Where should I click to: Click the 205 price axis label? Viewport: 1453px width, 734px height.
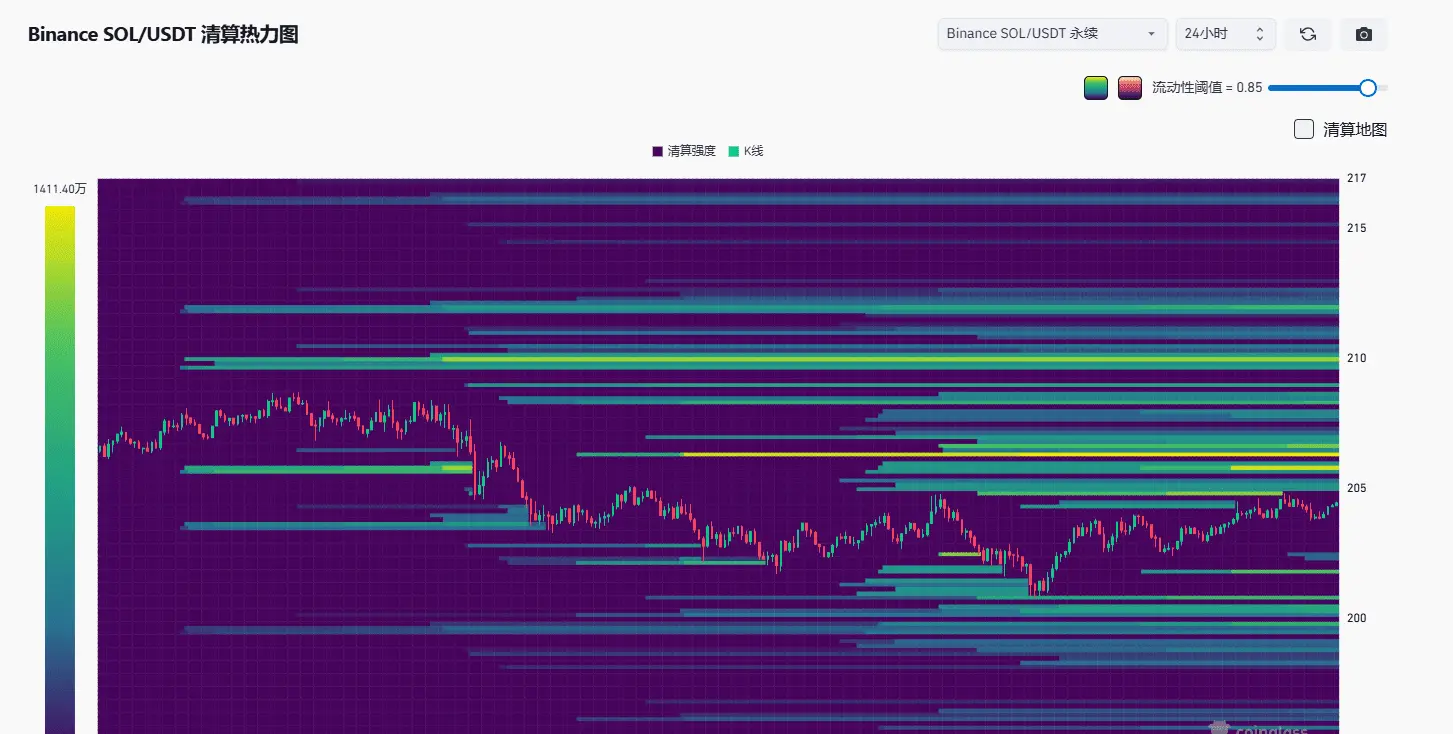click(1356, 488)
